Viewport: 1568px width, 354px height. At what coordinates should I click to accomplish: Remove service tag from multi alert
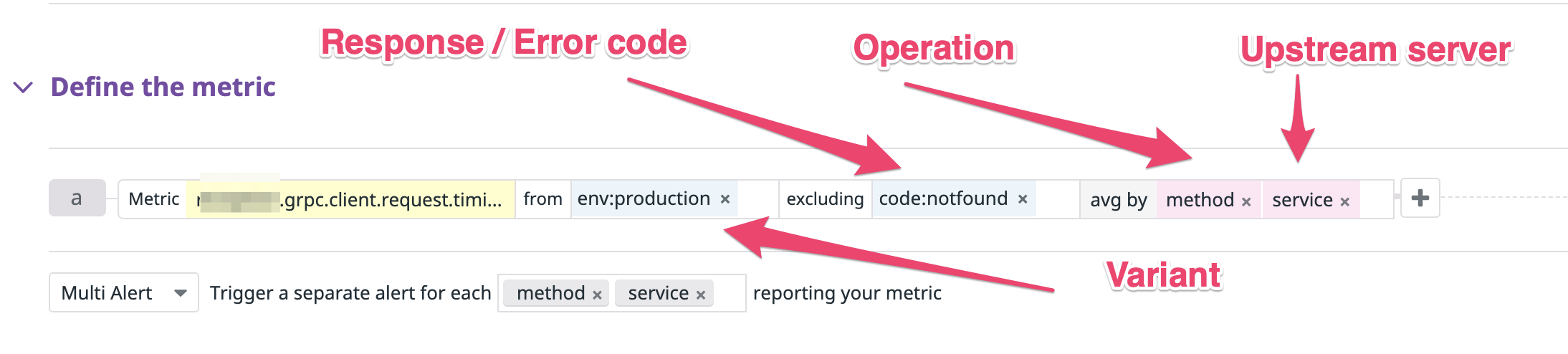[701, 295]
